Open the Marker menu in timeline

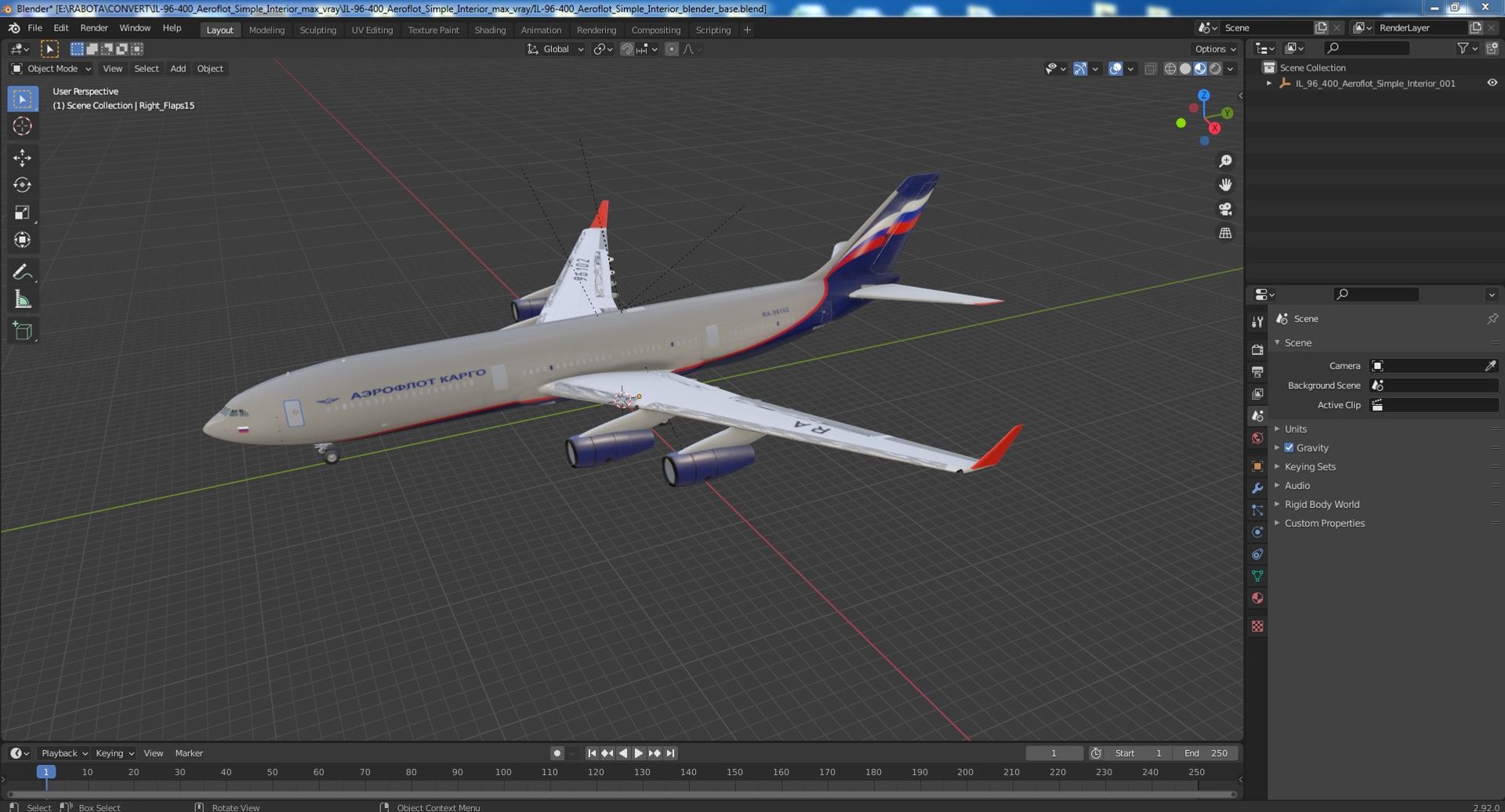[189, 753]
